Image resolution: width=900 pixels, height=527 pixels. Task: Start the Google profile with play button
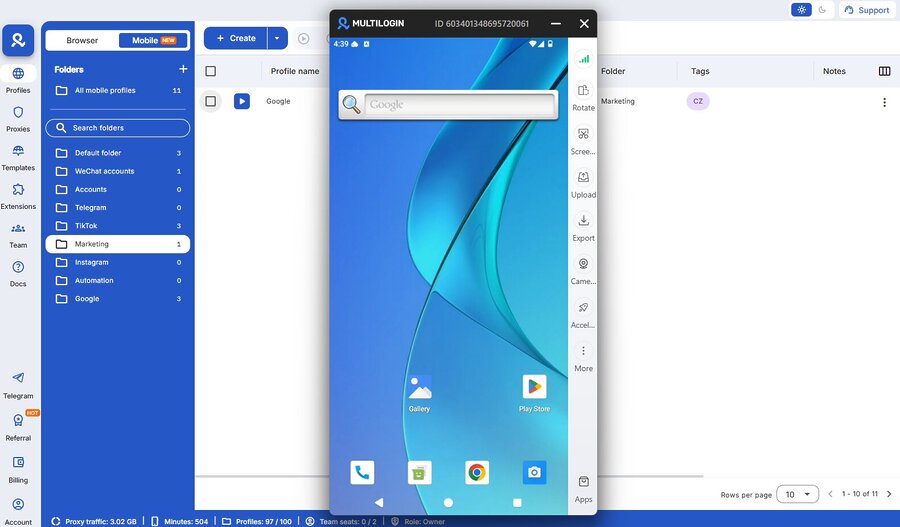click(242, 101)
